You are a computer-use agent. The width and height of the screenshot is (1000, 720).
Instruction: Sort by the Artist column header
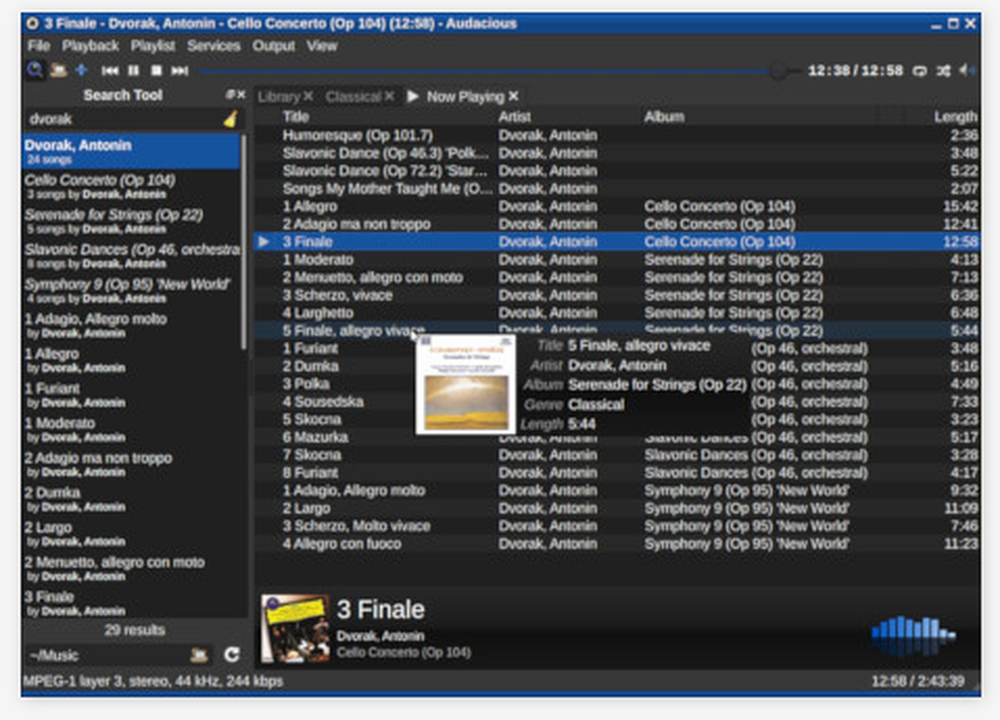point(569,117)
